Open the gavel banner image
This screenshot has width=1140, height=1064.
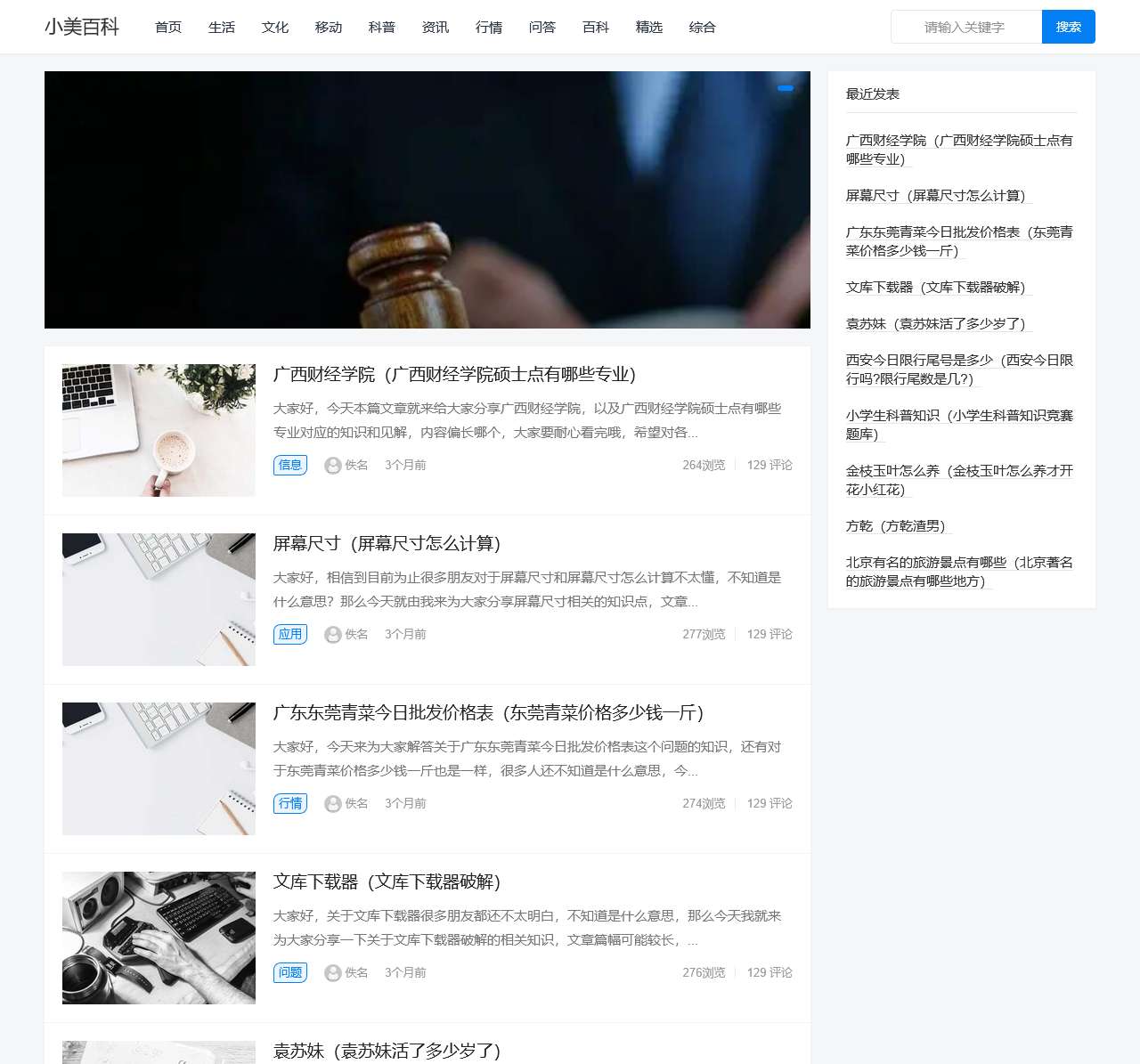coord(427,200)
